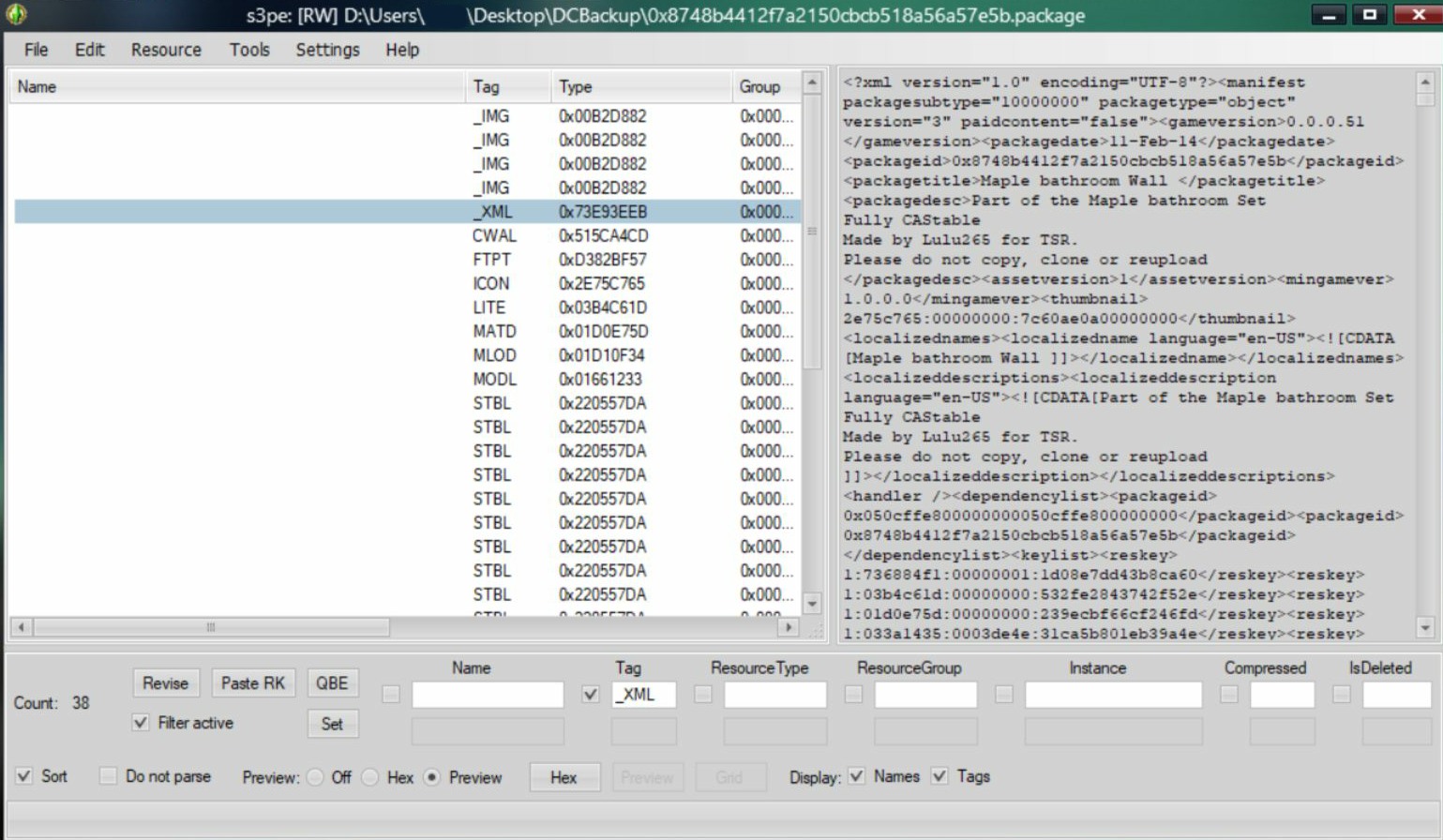The height and width of the screenshot is (840, 1443).
Task: Uncheck the Tag filter checkbox
Action: click(591, 695)
